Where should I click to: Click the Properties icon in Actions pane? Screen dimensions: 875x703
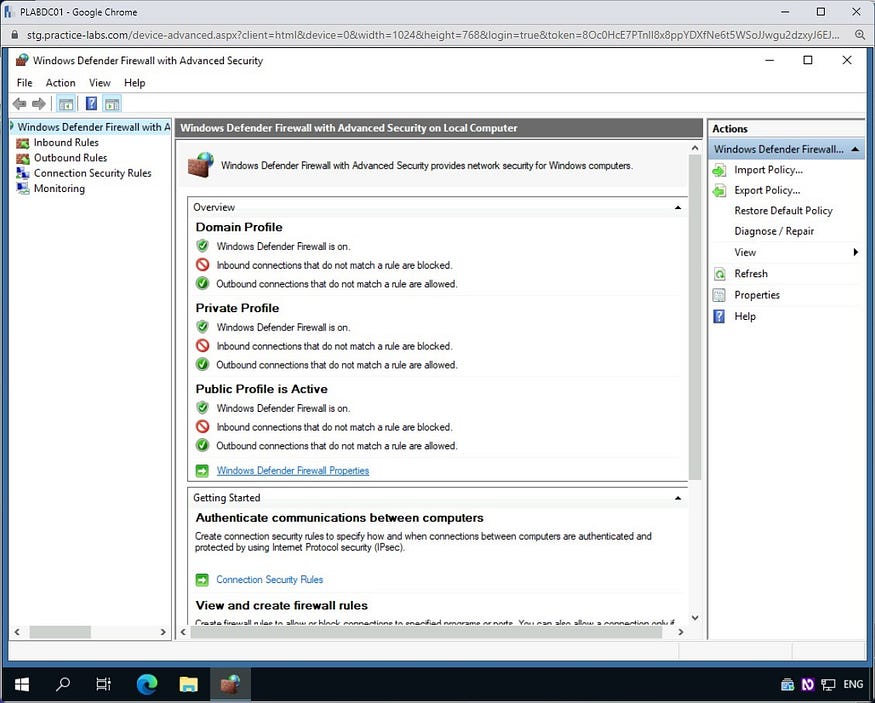(719, 295)
